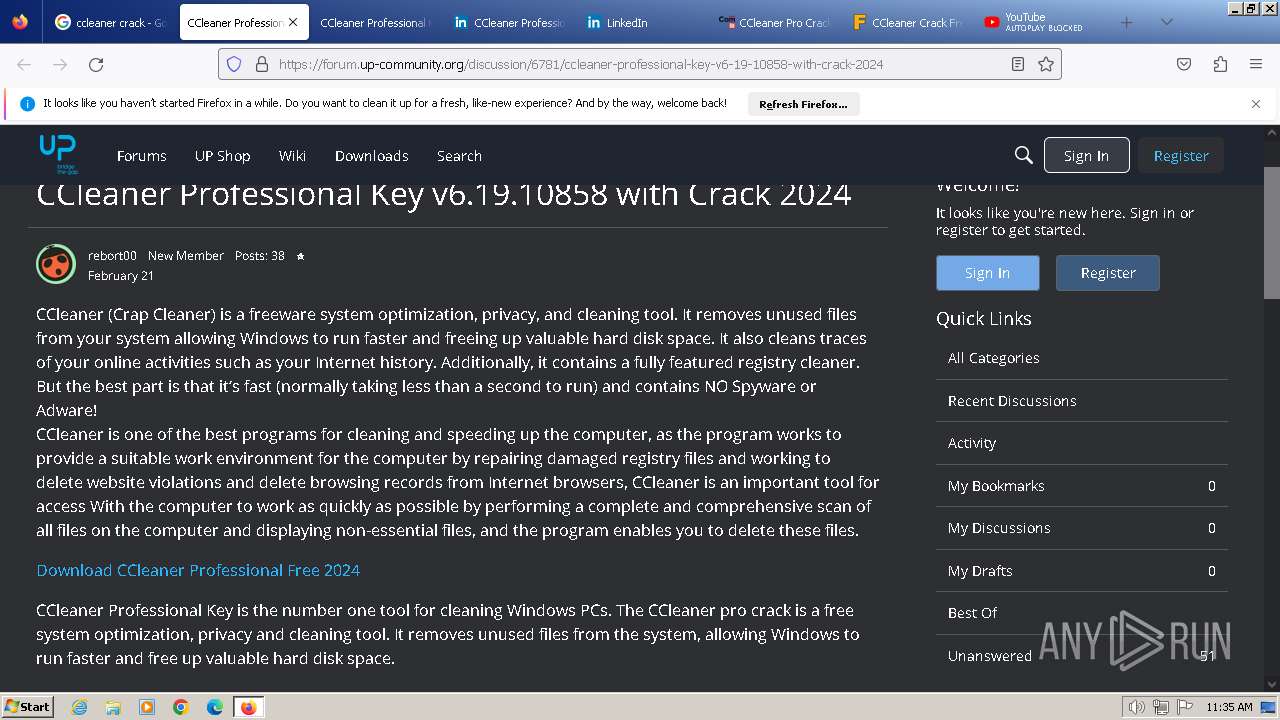Go back with the browser back arrow
Viewport: 1280px width, 720px height.
pos(24,64)
